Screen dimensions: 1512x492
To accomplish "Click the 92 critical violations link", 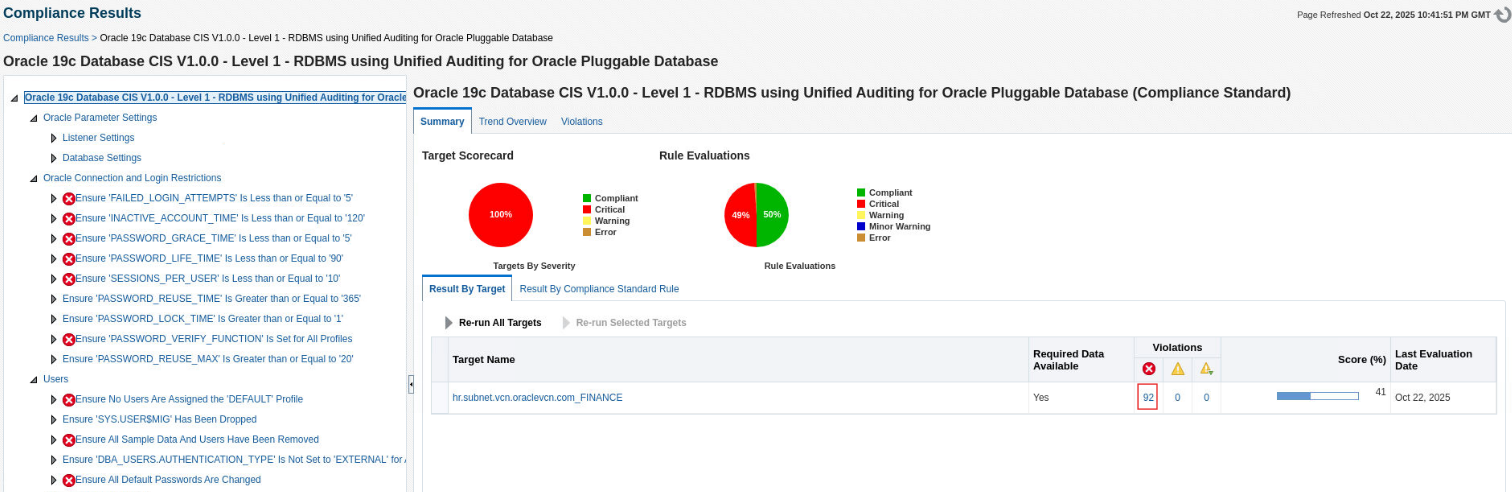I will tap(1148, 397).
